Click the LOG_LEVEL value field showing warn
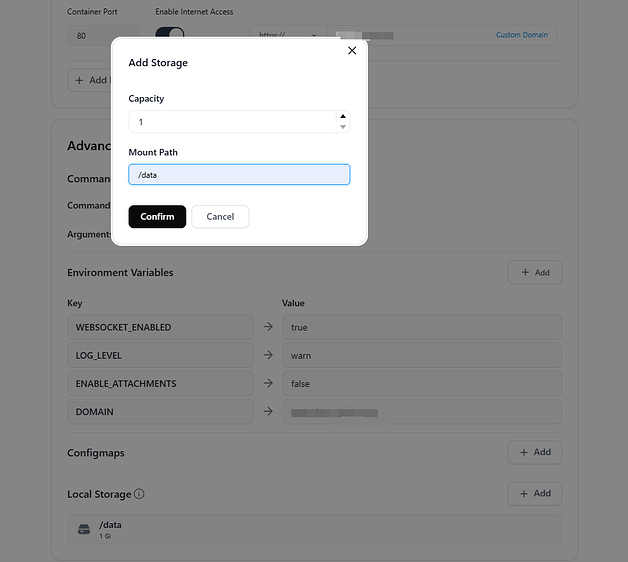This screenshot has height=562, width=628. click(x=421, y=355)
